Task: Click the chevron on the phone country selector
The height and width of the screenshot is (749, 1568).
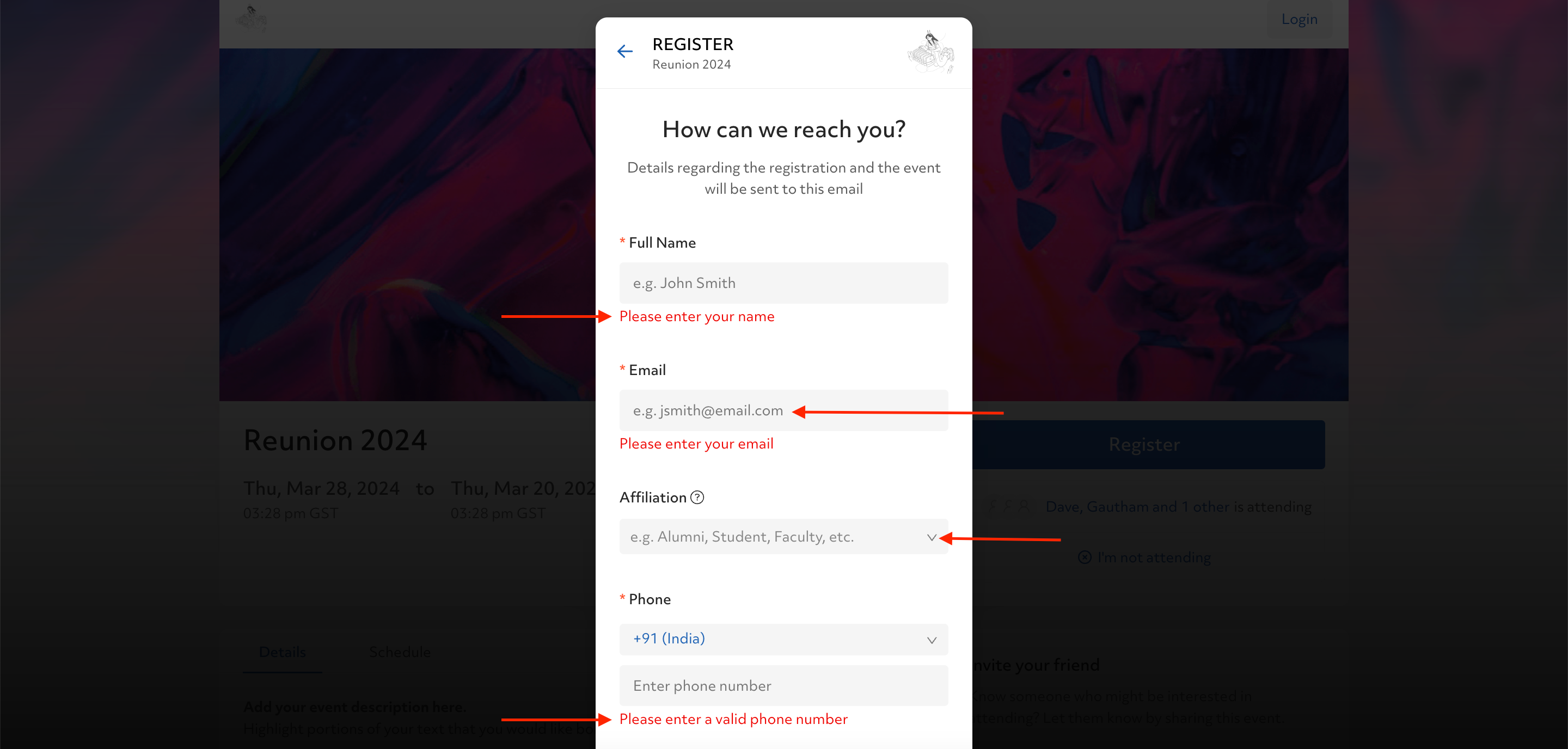Action: point(930,640)
